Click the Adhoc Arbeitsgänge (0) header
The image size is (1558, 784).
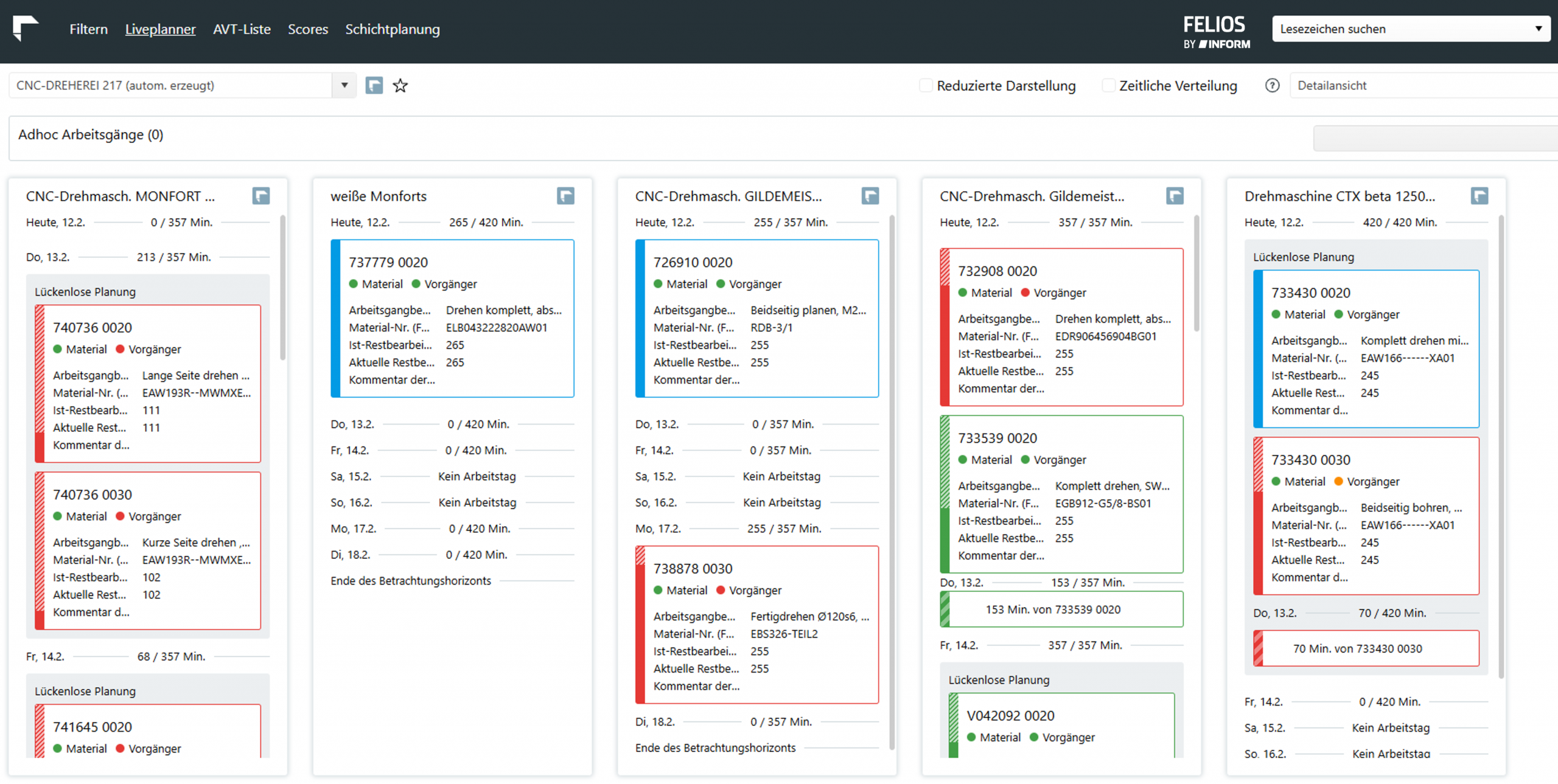click(91, 134)
